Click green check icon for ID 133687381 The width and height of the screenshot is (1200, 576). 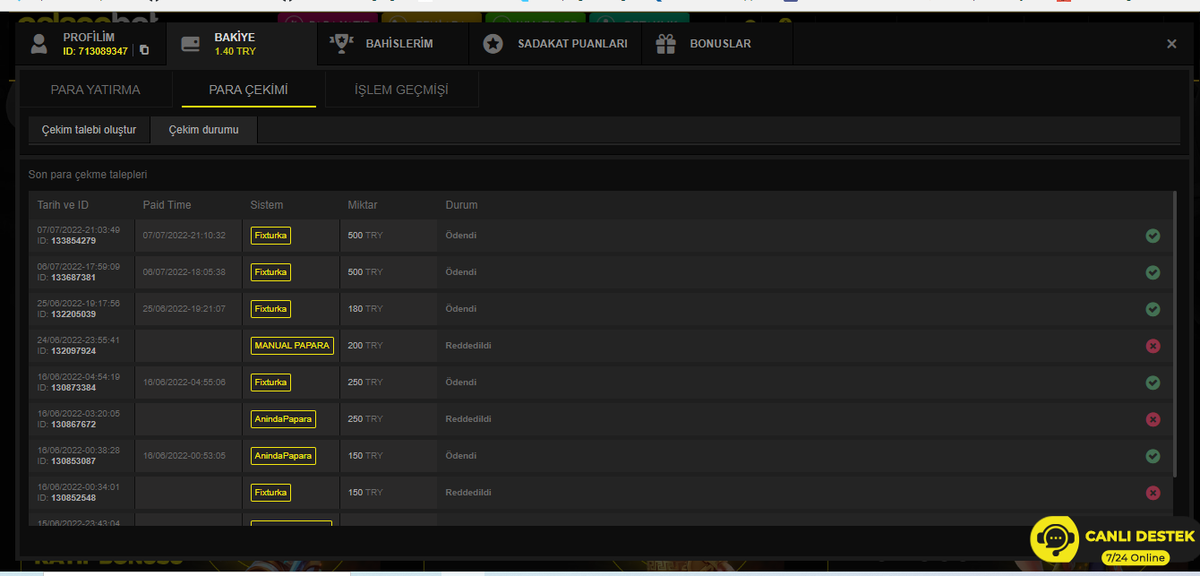pyautogui.click(x=1152, y=272)
